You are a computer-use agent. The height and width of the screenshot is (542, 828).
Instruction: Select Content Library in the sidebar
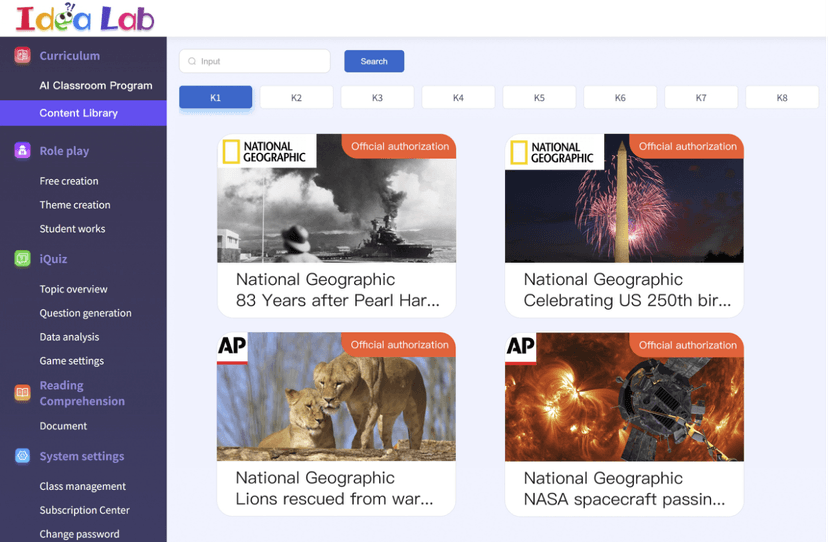(78, 113)
